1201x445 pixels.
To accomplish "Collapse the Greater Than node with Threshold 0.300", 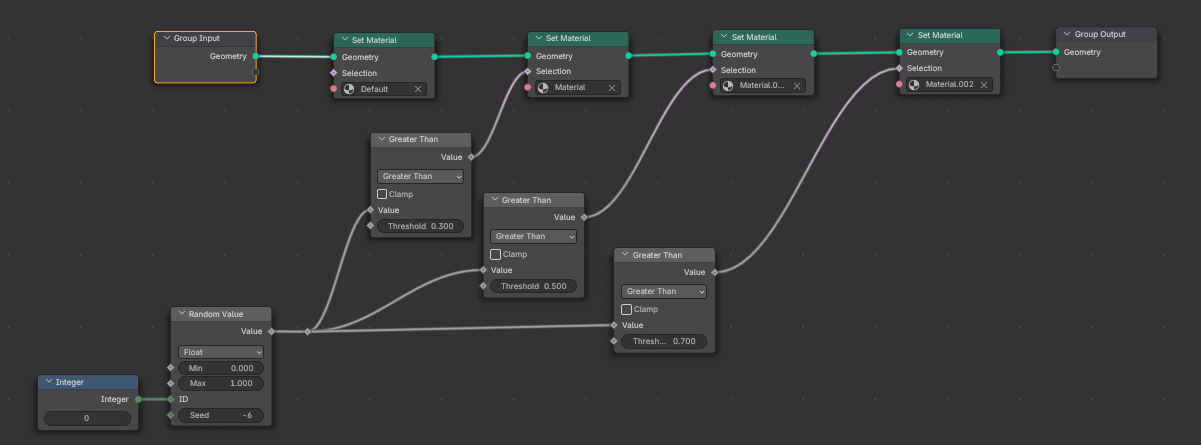I will pos(382,140).
